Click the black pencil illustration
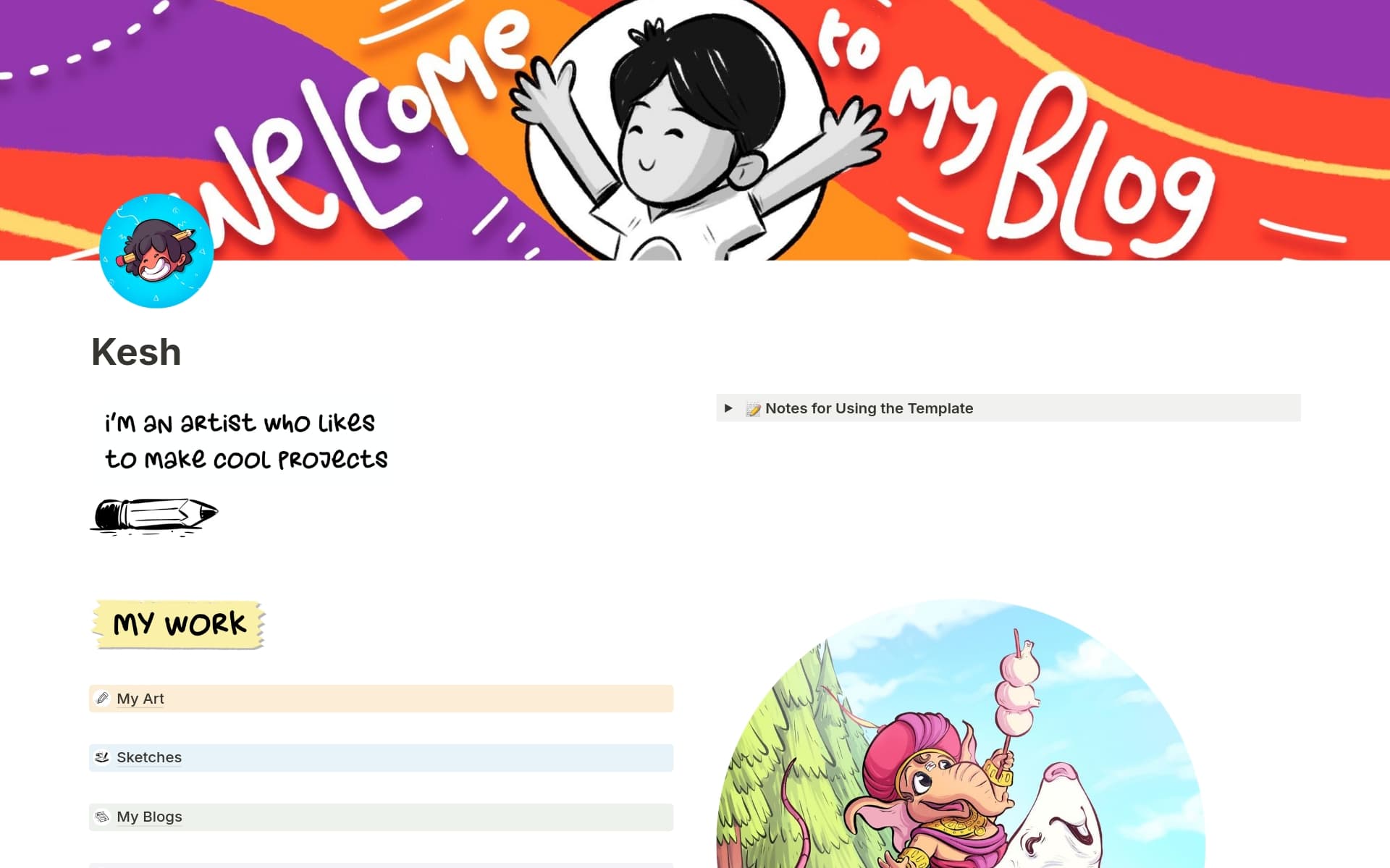 (x=154, y=517)
